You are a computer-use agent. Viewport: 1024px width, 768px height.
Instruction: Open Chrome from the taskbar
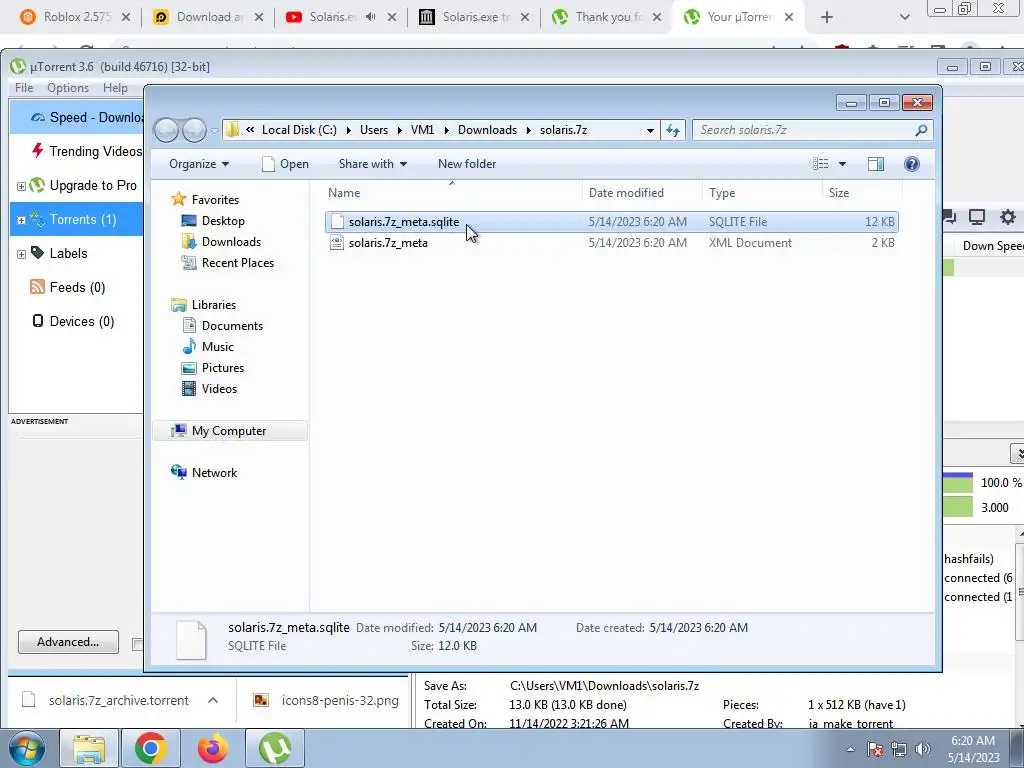click(150, 748)
